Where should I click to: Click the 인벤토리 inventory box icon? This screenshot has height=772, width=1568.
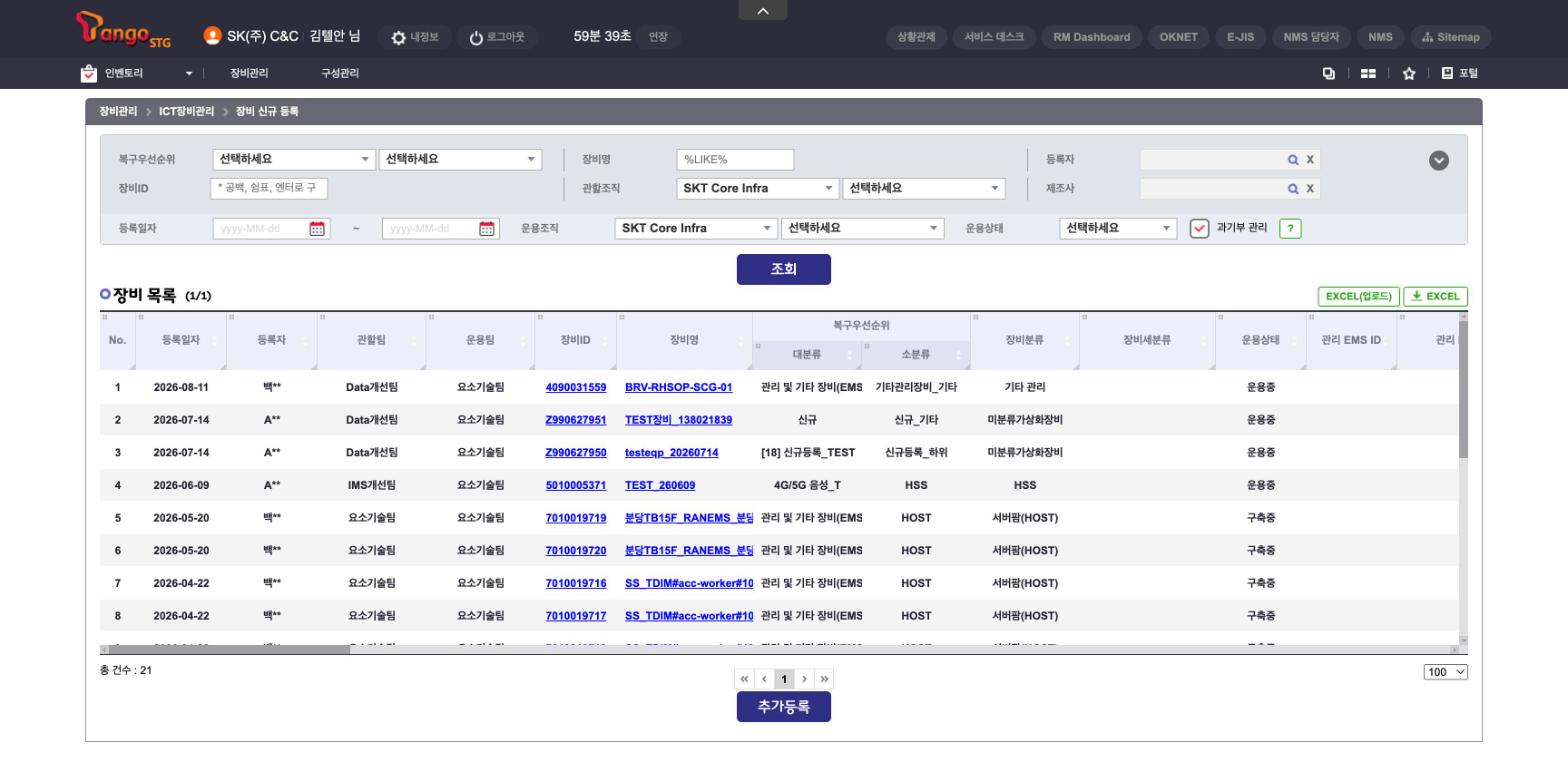[89, 73]
